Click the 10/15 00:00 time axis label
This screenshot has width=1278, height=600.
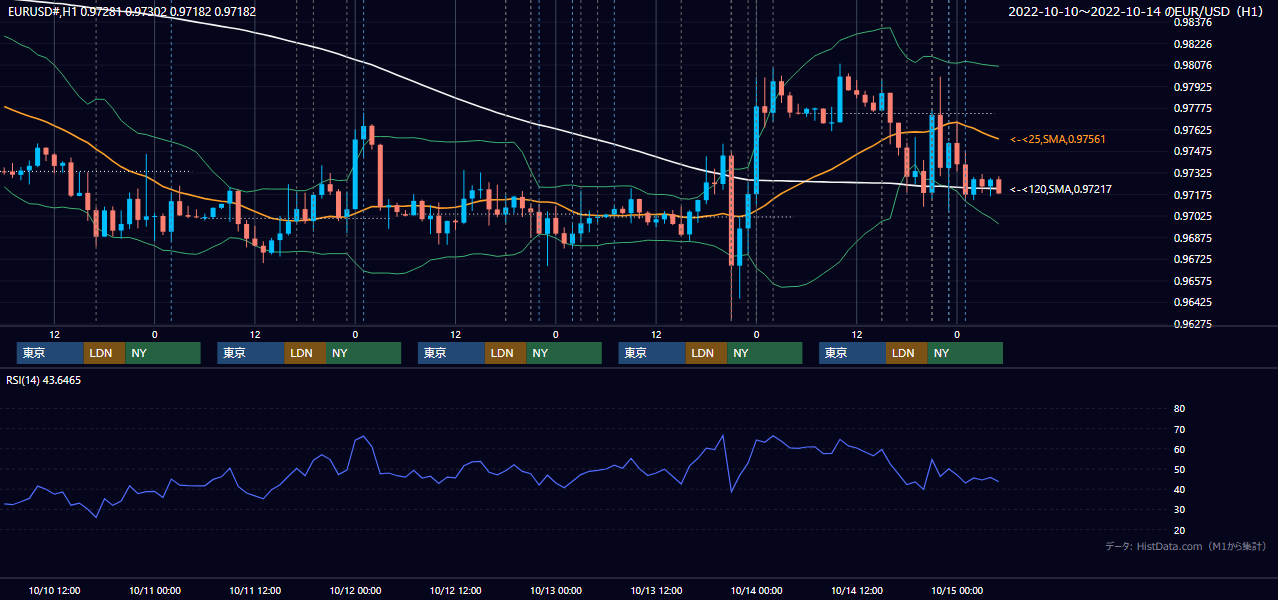(957, 590)
